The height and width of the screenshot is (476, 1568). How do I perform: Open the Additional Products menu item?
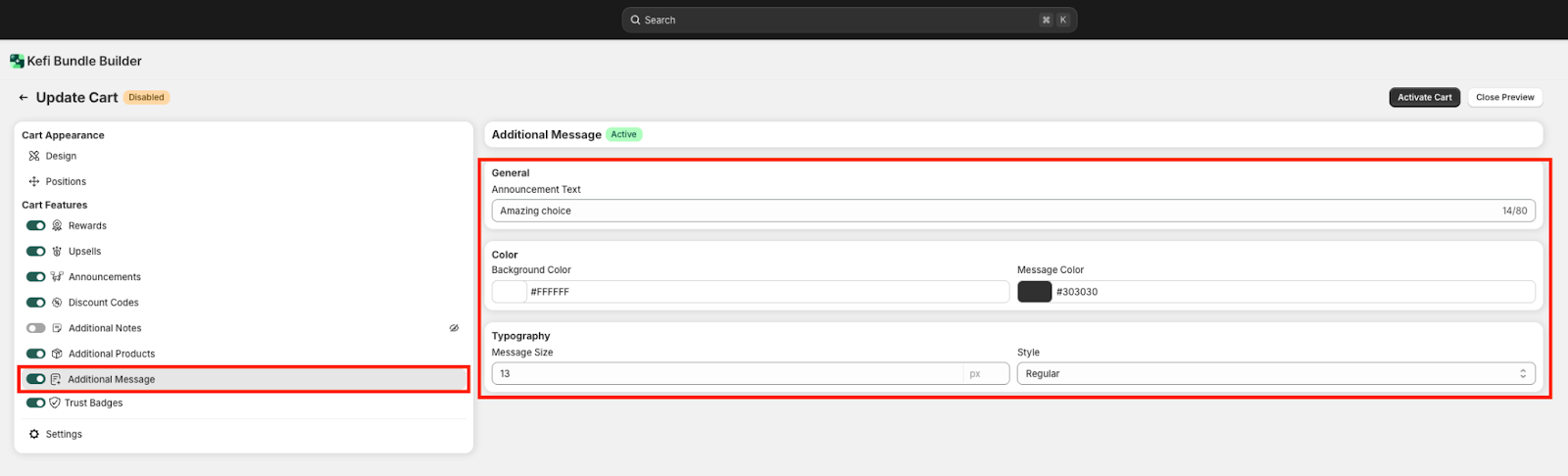(111, 354)
